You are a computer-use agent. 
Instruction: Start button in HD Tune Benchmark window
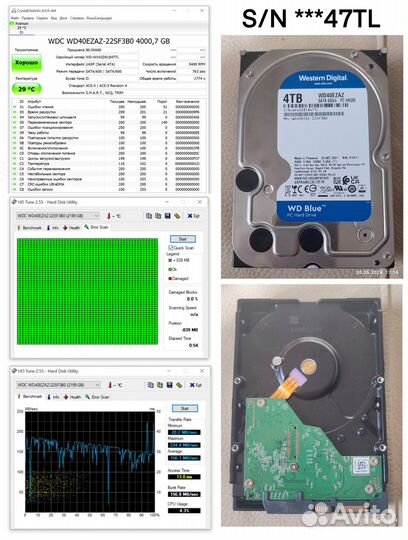[185, 408]
